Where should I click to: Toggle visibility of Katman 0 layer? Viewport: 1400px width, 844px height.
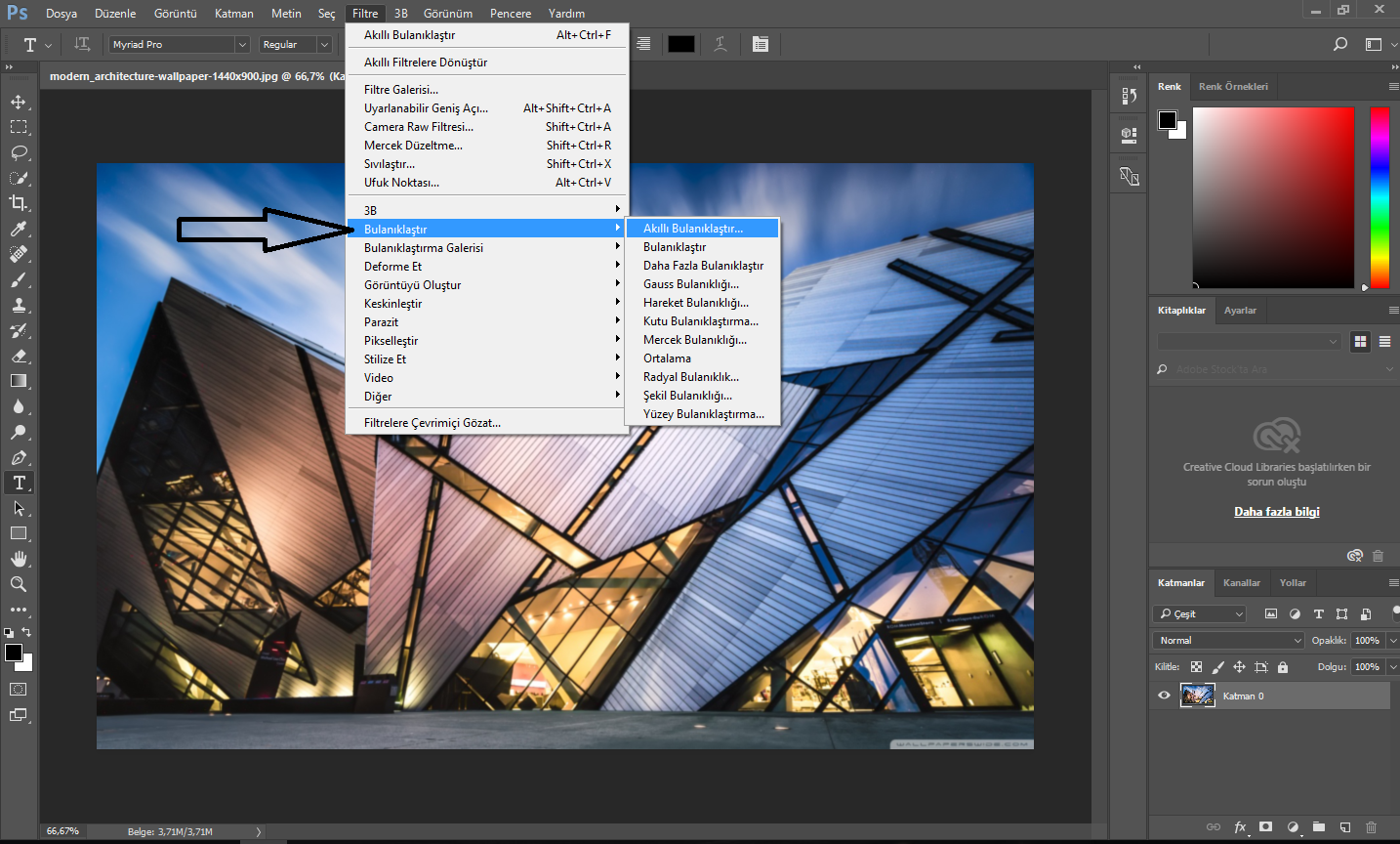pos(1164,696)
